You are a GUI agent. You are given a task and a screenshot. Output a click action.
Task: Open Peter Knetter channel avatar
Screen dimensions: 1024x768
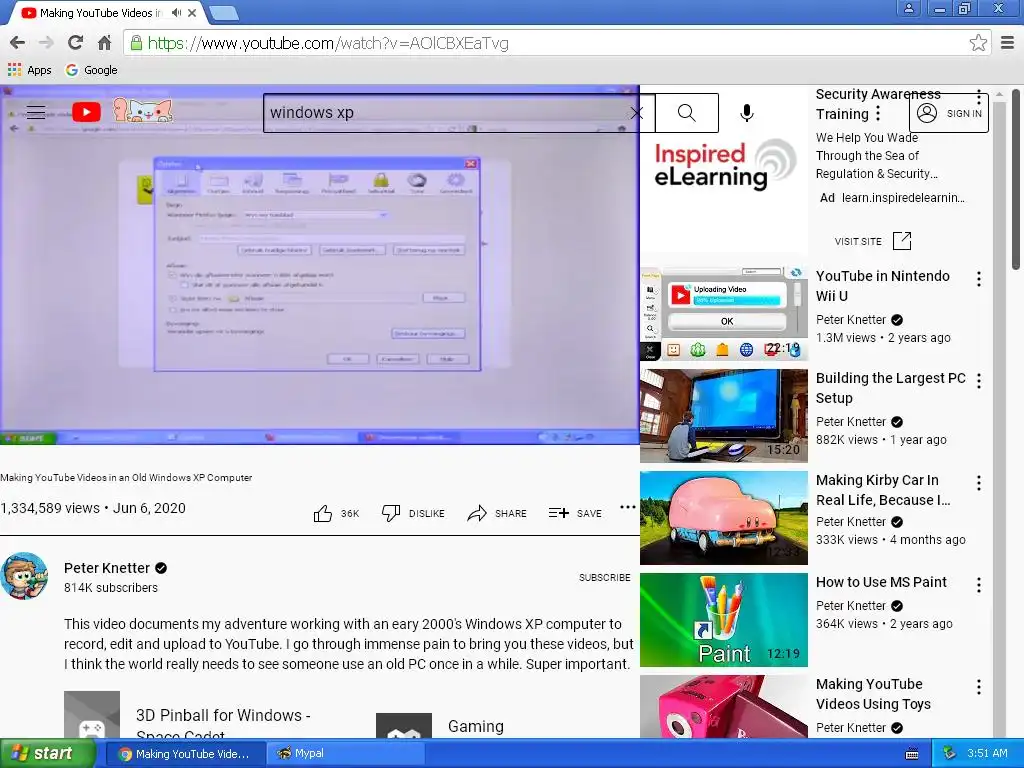coord(24,576)
